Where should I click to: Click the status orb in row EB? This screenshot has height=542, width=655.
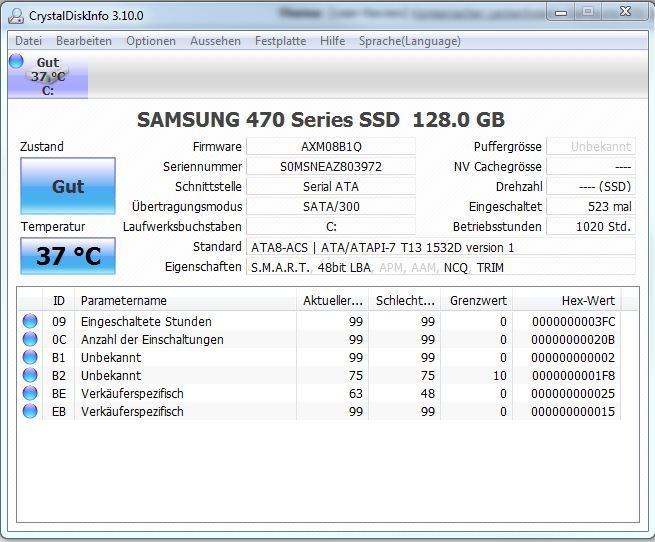30,411
